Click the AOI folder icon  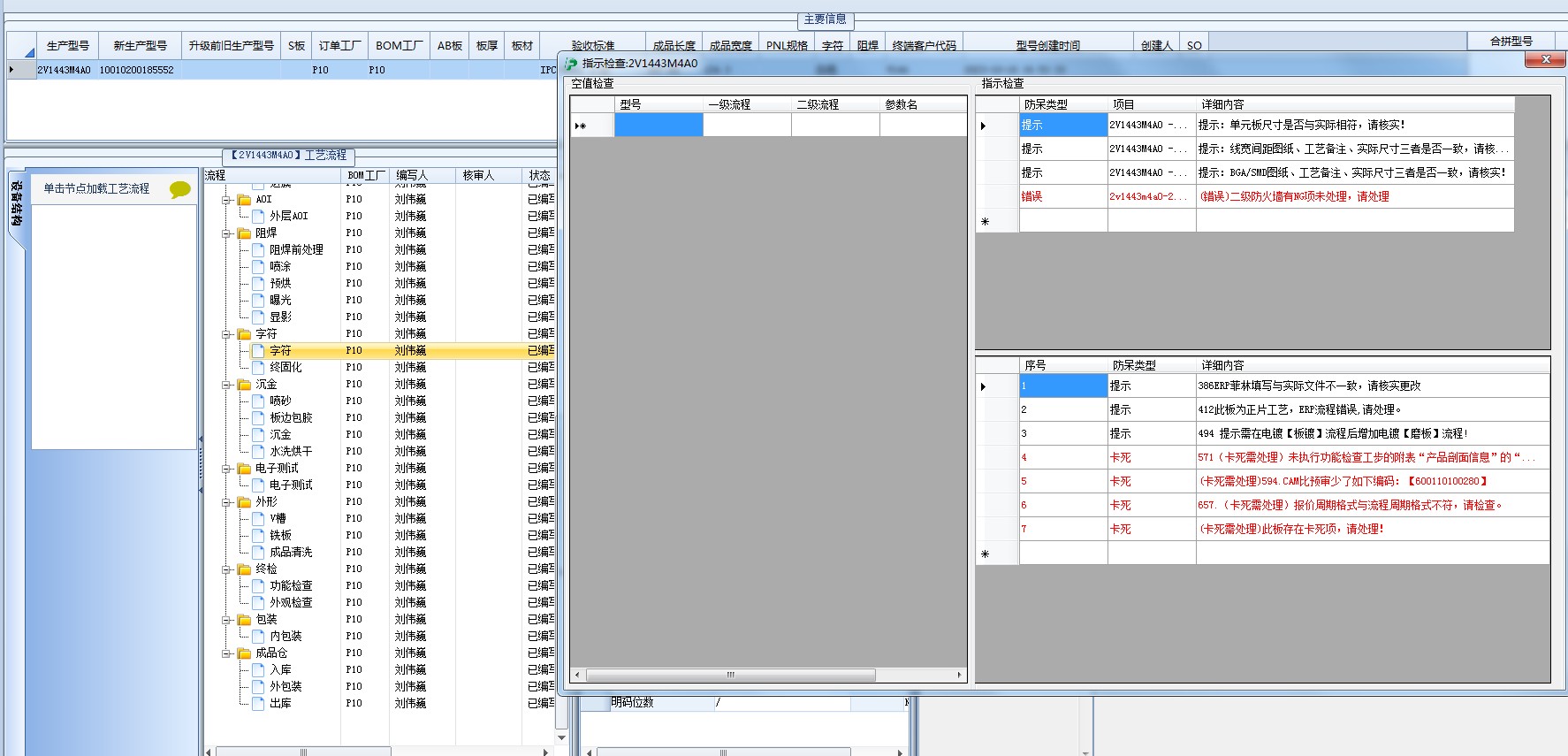[245, 200]
